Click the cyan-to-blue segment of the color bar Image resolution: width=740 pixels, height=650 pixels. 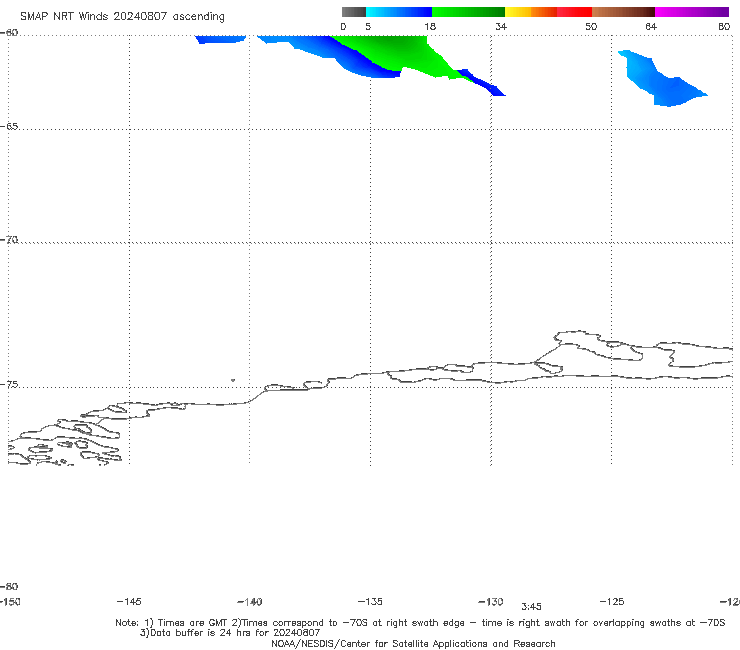click(399, 12)
